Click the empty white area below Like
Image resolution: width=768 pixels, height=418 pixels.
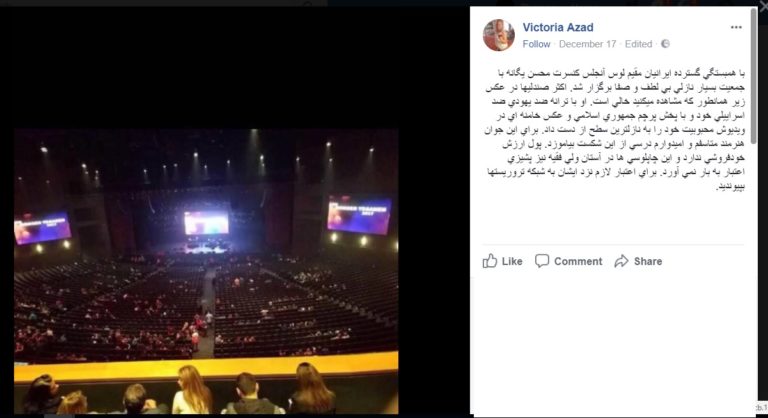tap(612, 343)
